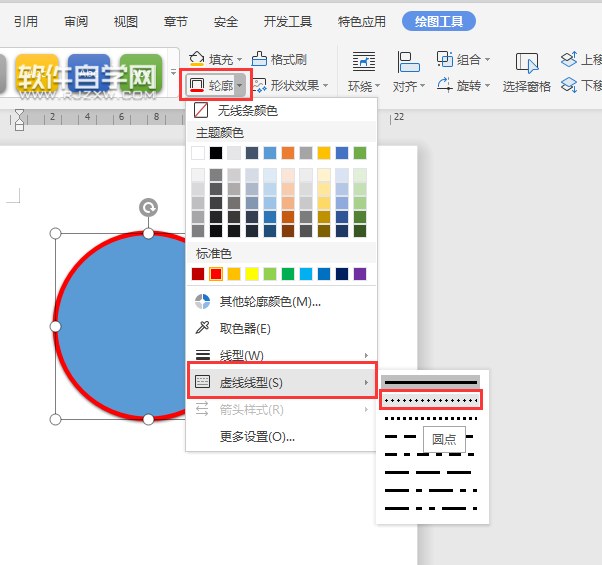Select the round dot (圆点) dash style
The height and width of the screenshot is (565, 602).
coord(430,400)
